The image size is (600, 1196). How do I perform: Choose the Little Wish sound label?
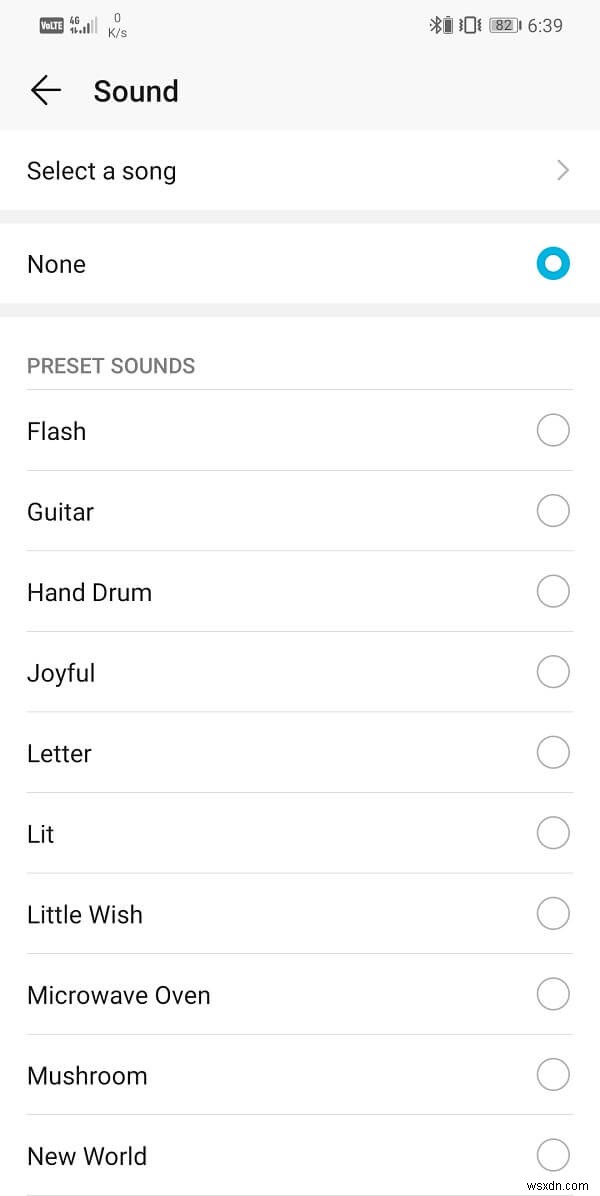(85, 914)
